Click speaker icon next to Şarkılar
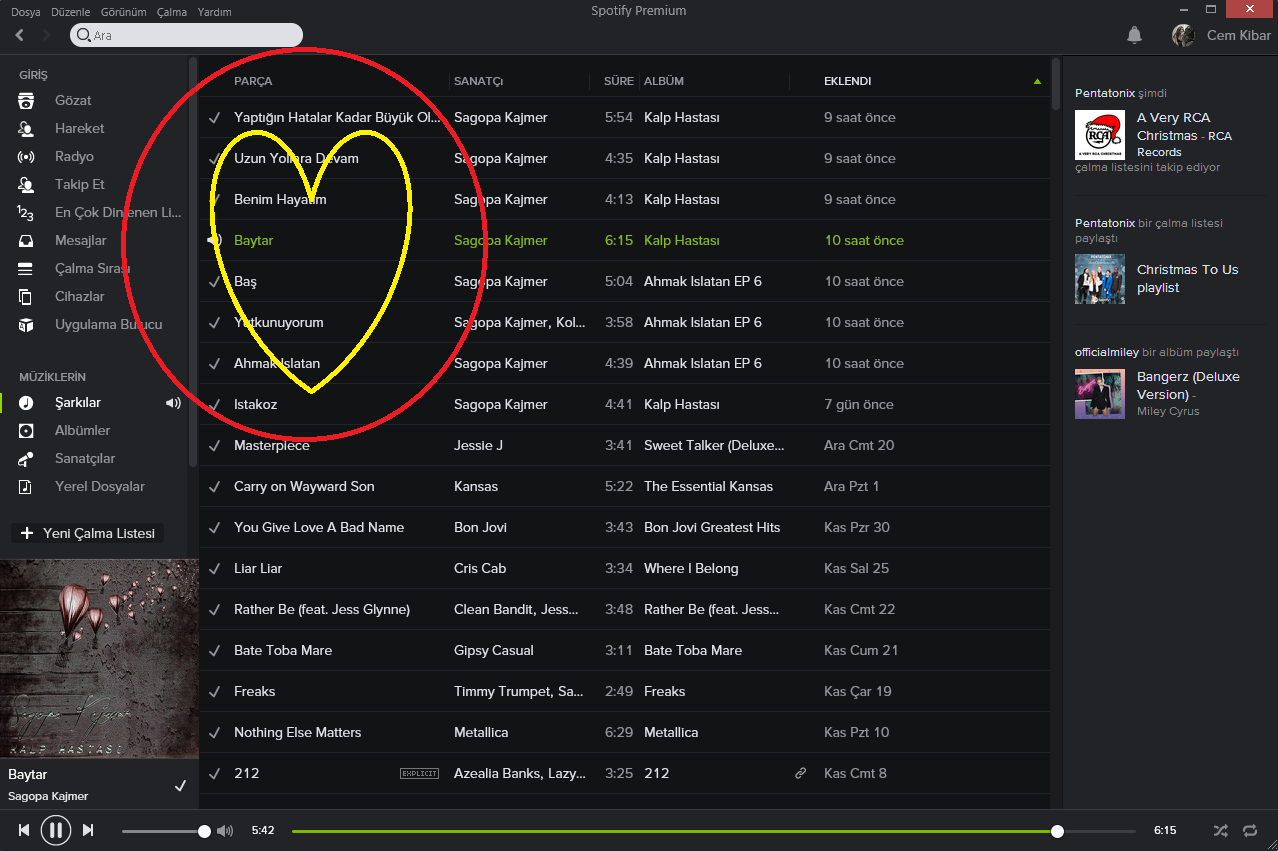Screen dimensions: 1278x851 point(174,402)
